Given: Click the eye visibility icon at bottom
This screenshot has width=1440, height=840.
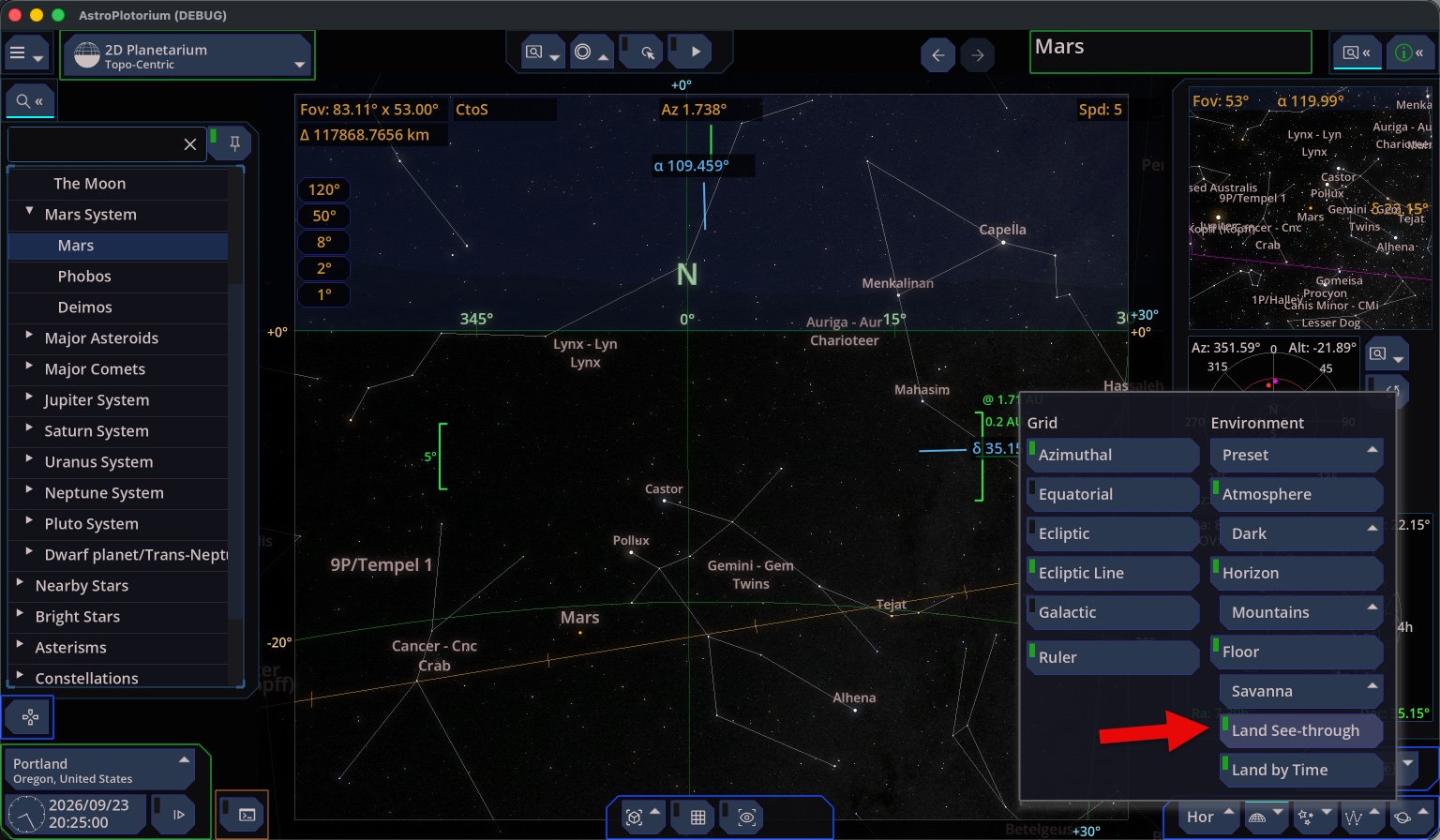Looking at the screenshot, I should [746, 817].
